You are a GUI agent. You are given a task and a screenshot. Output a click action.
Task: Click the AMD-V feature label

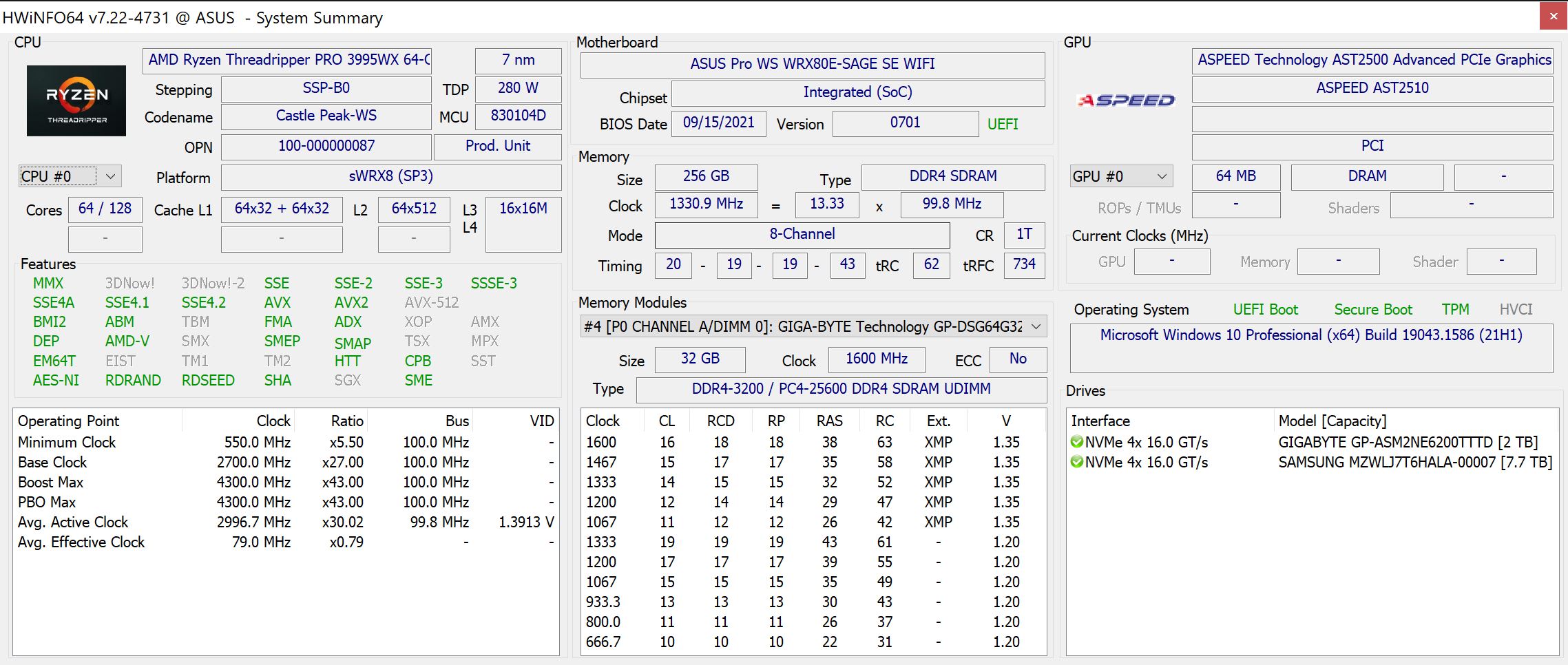click(x=127, y=341)
